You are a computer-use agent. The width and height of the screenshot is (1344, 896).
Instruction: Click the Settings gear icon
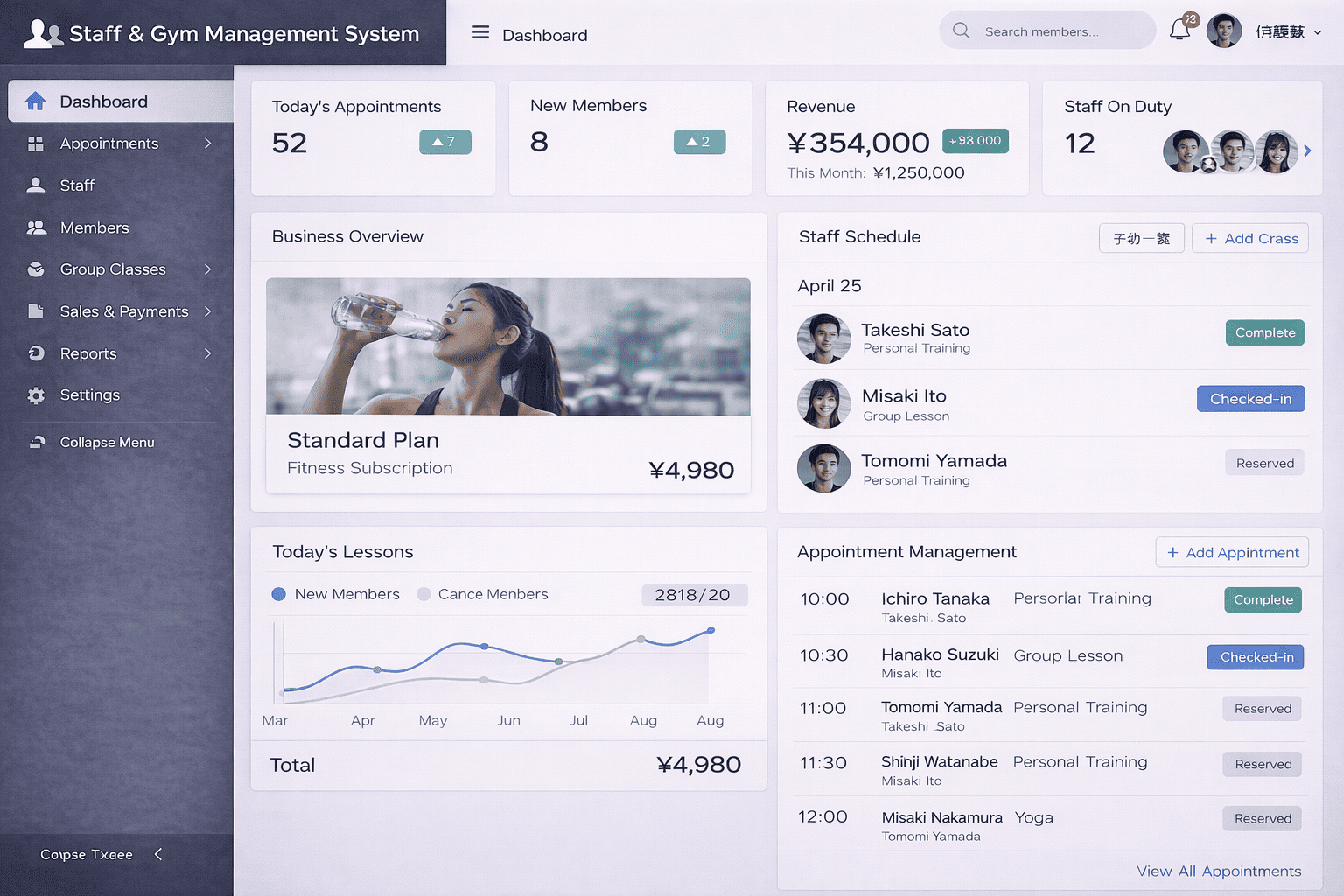36,395
